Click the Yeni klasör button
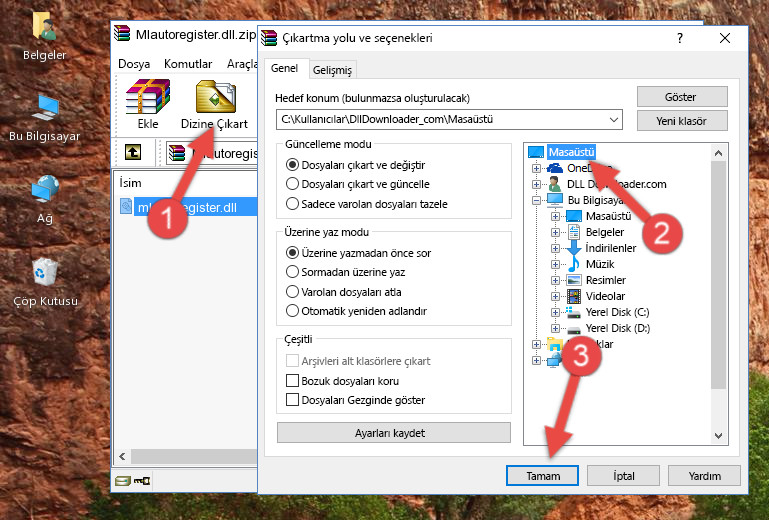This screenshot has width=769, height=520. coord(680,121)
